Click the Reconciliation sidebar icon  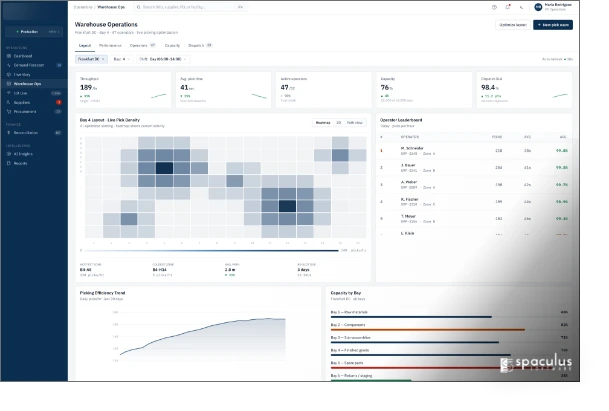9,133
